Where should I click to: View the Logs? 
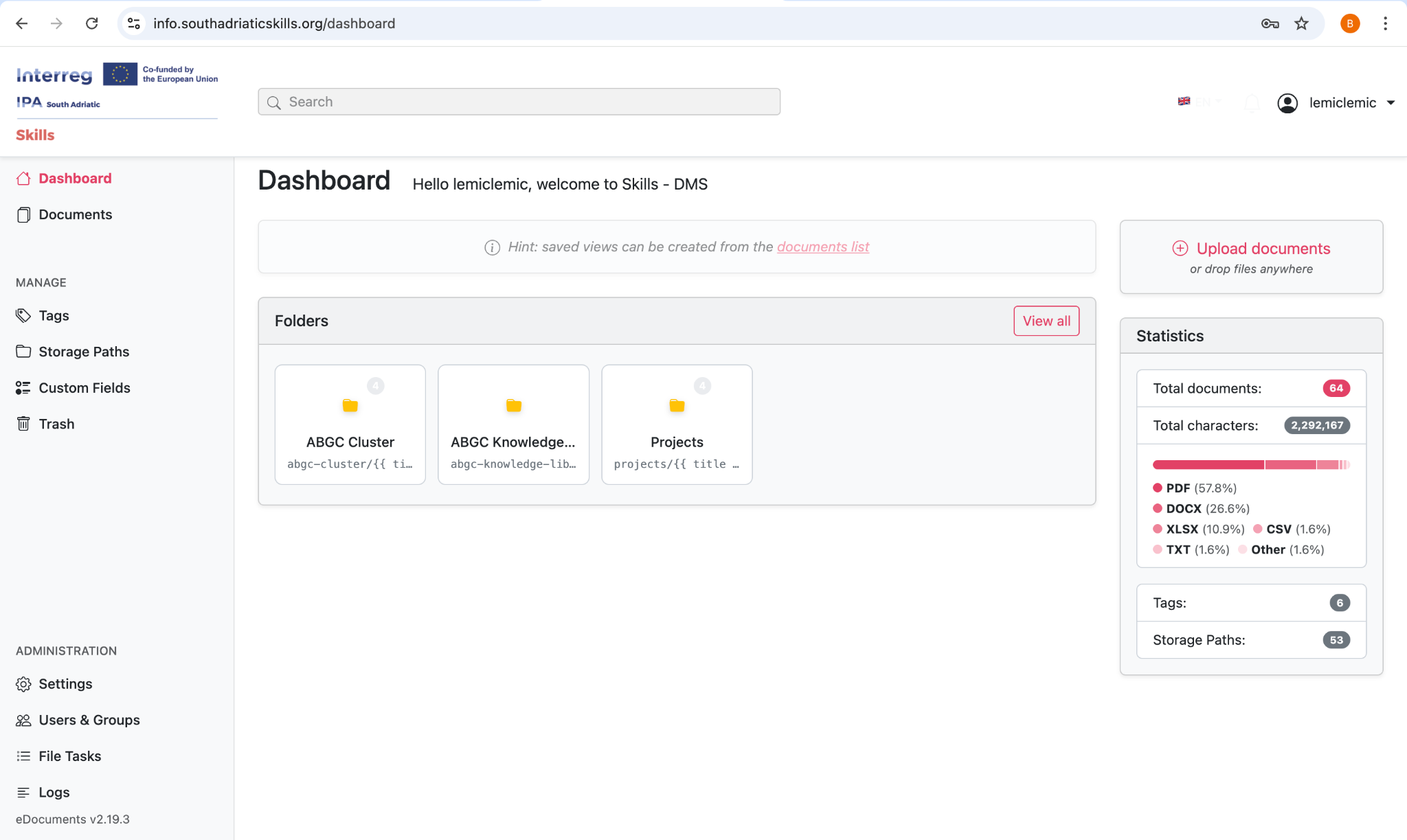coord(54,792)
